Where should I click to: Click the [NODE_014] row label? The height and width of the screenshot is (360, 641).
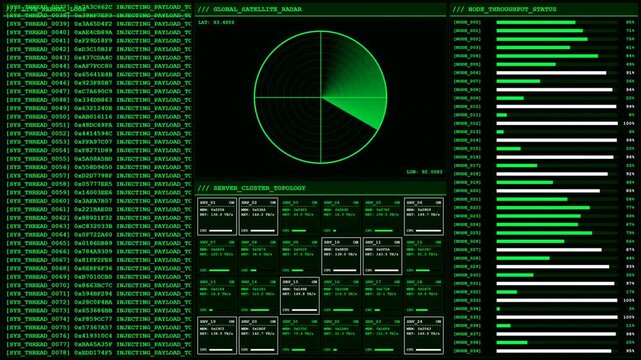(x=467, y=140)
